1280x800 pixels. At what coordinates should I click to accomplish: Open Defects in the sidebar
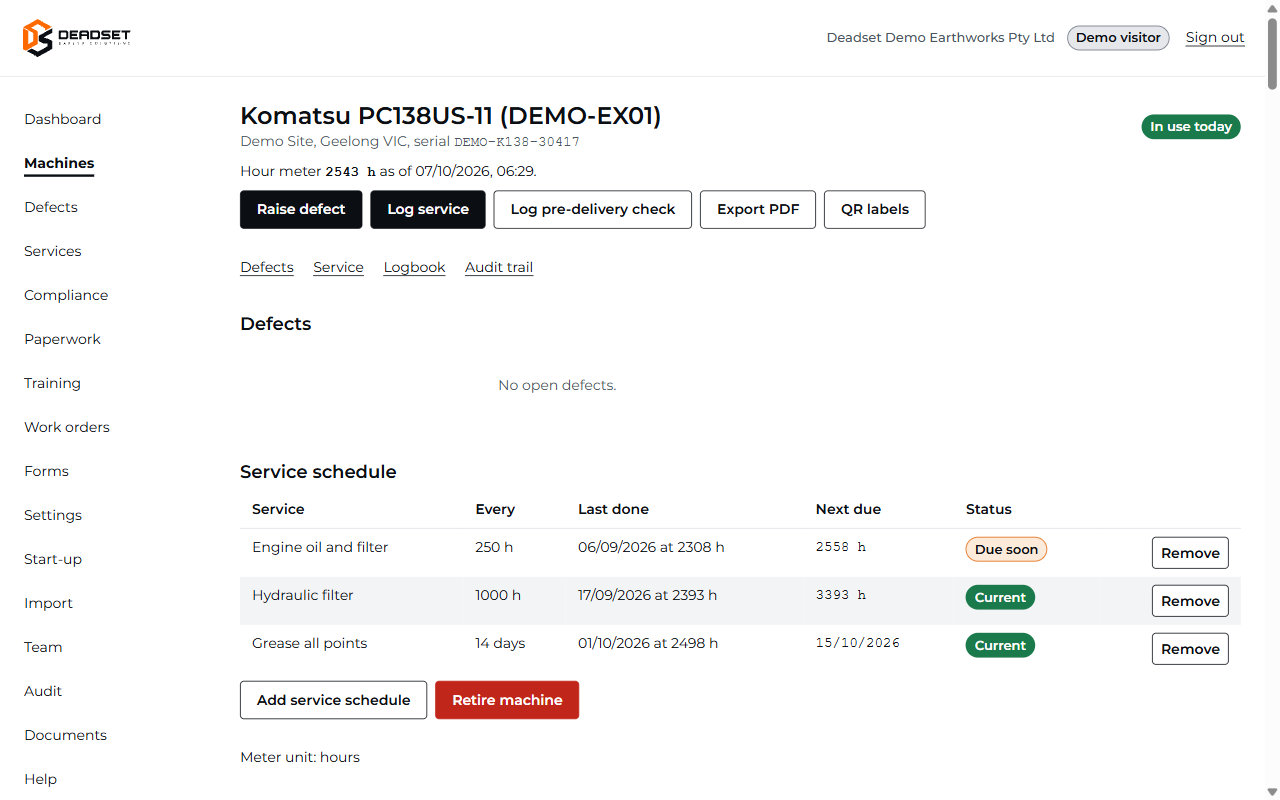pyautogui.click(x=51, y=207)
